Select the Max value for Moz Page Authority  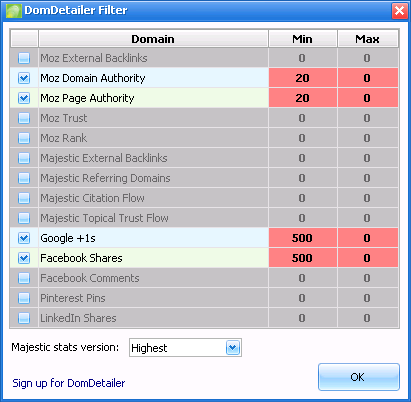[x=368, y=98]
